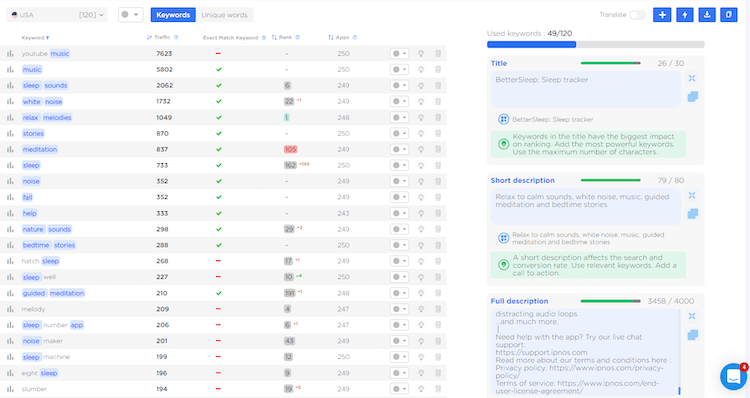Click lightbulb suggestion icon for 'meditation' row
Viewport: 750px width, 398px height.
click(x=421, y=149)
